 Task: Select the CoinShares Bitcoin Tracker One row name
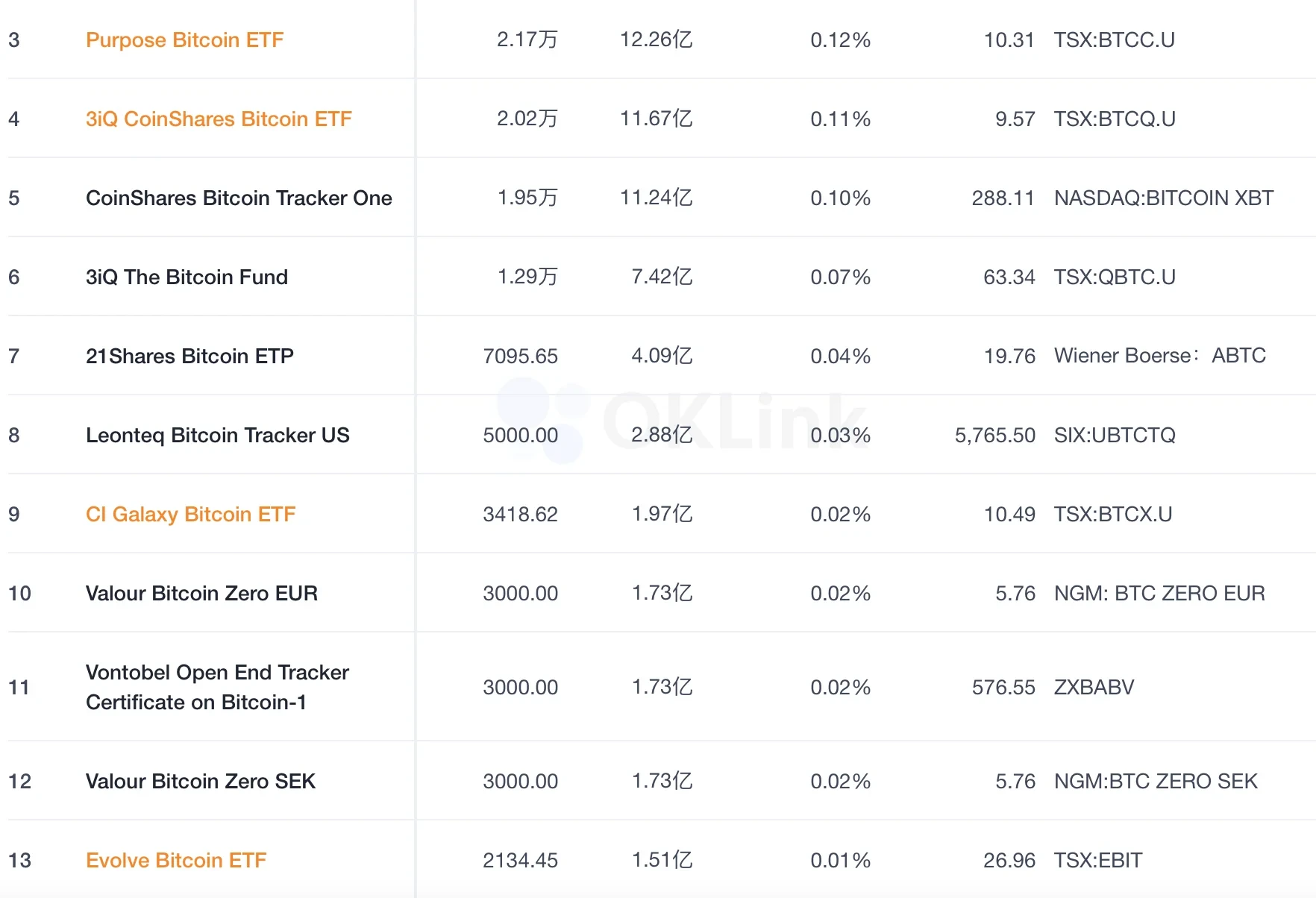click(x=239, y=198)
